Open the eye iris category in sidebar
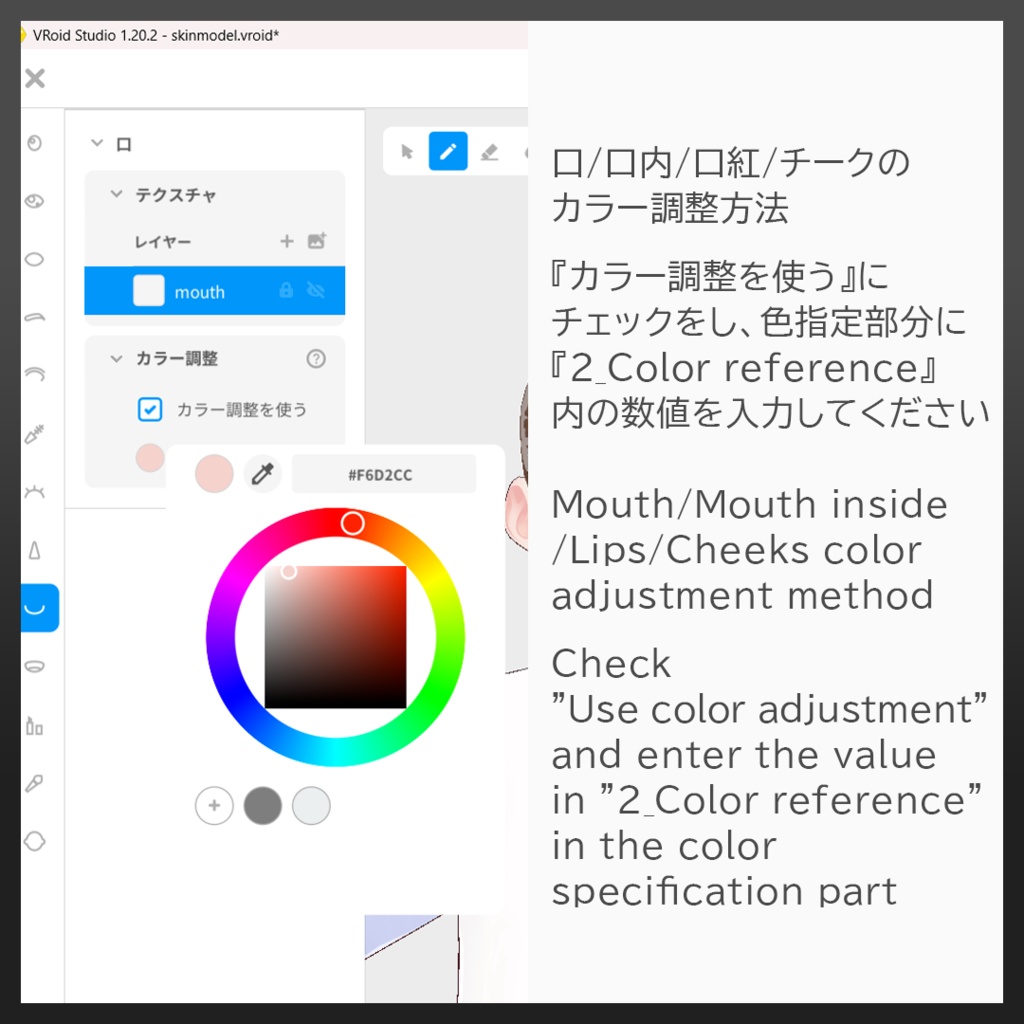 coord(35,201)
